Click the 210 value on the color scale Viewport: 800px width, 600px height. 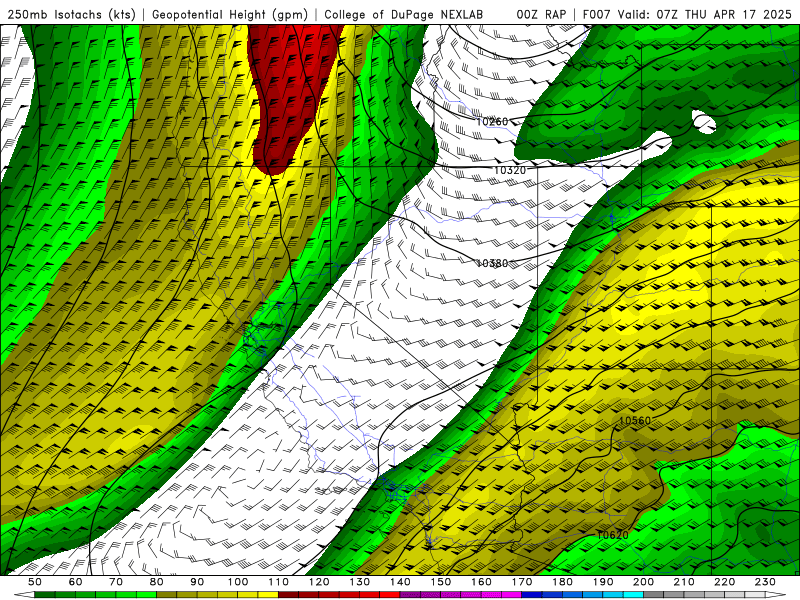pyautogui.click(x=684, y=582)
